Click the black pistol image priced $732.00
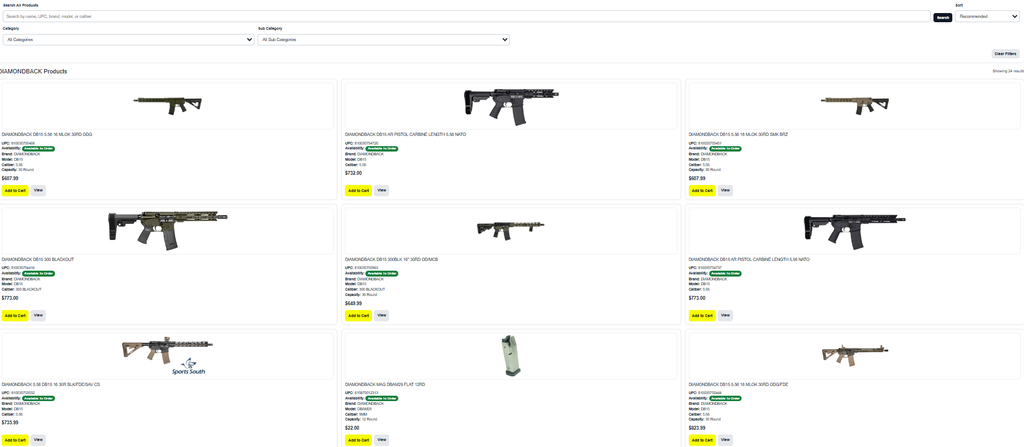This screenshot has height=447, width=1024. (x=511, y=107)
